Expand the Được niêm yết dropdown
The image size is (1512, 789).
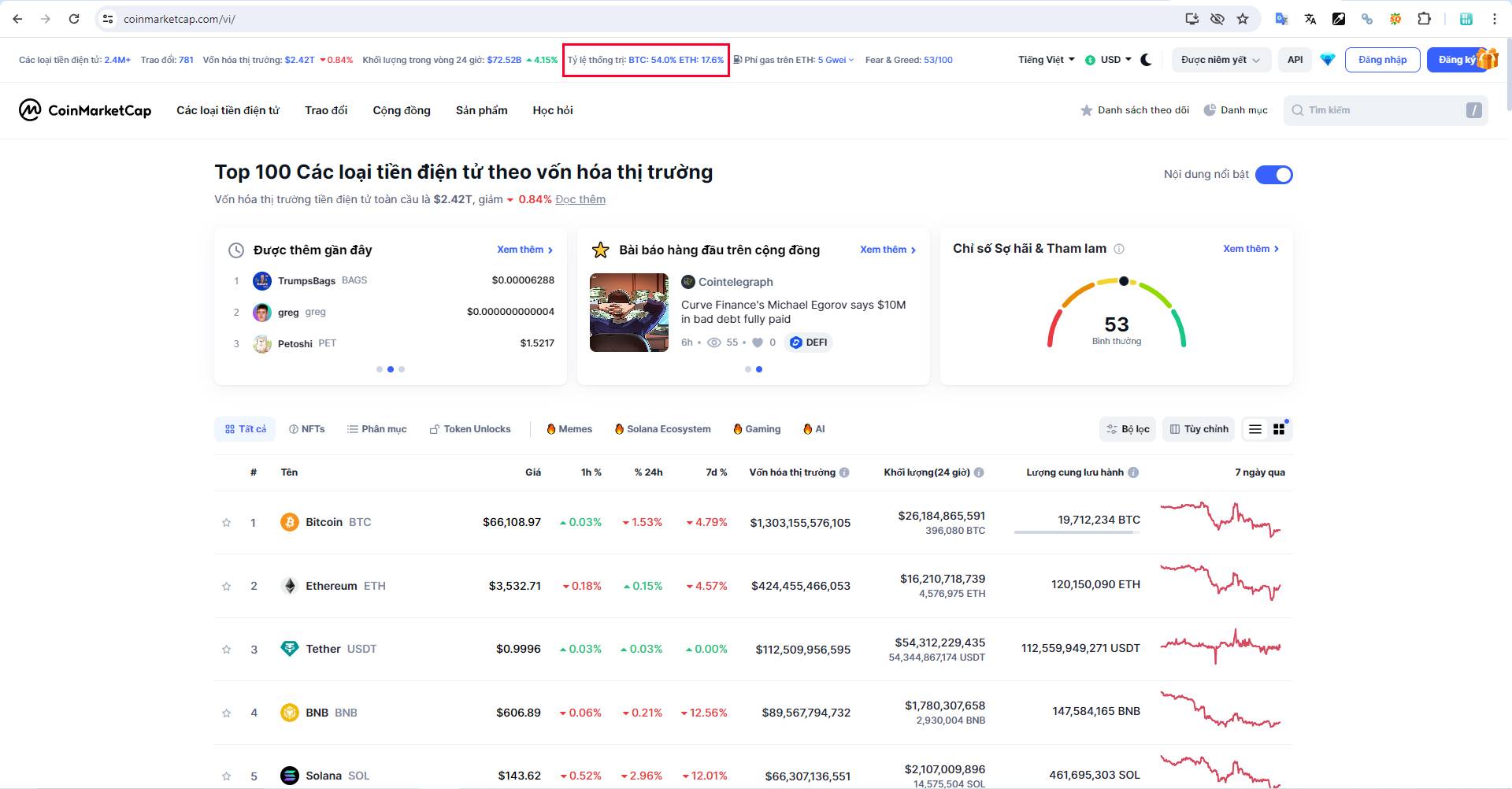tap(1221, 60)
